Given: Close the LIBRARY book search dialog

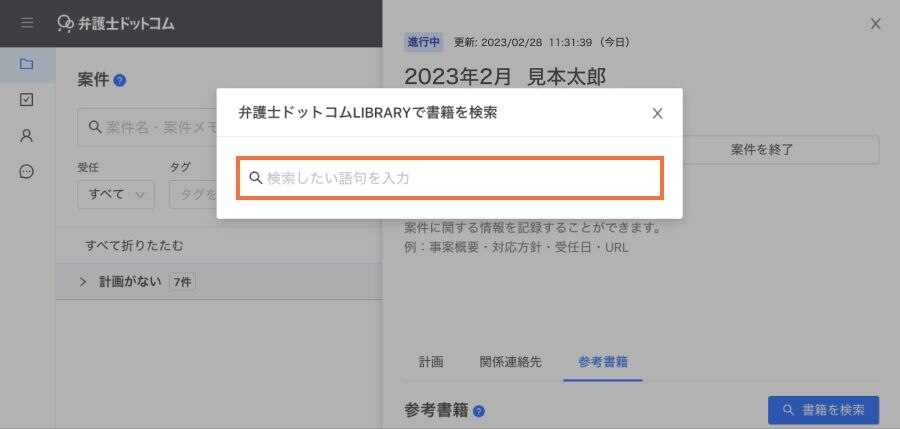Looking at the screenshot, I should click(x=658, y=113).
